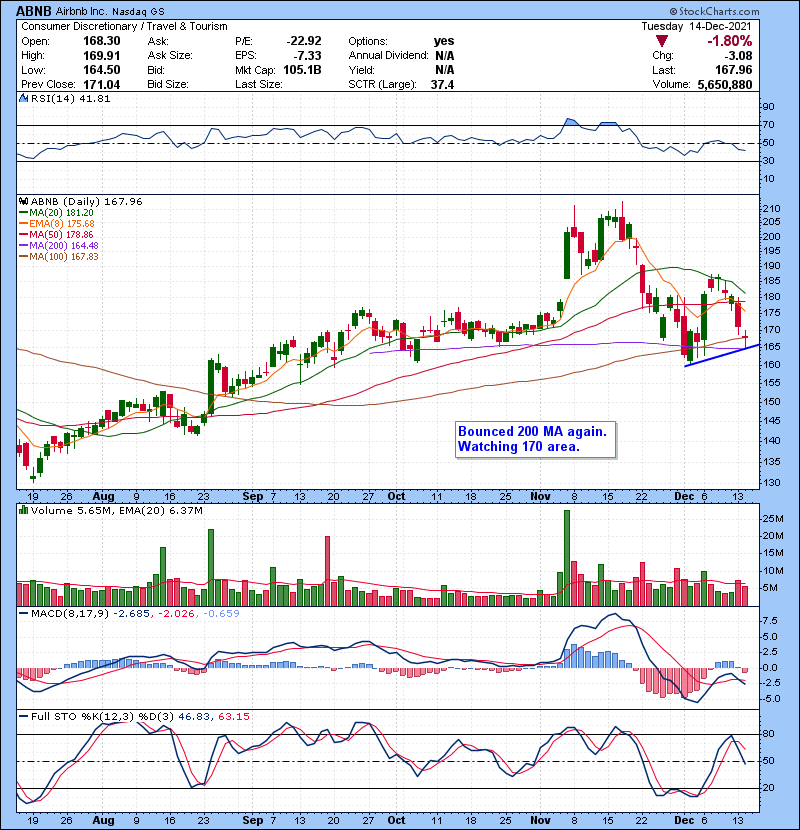Click the MA(50) 178.86 legend entry
The height and width of the screenshot is (830, 800).
[x=56, y=234]
